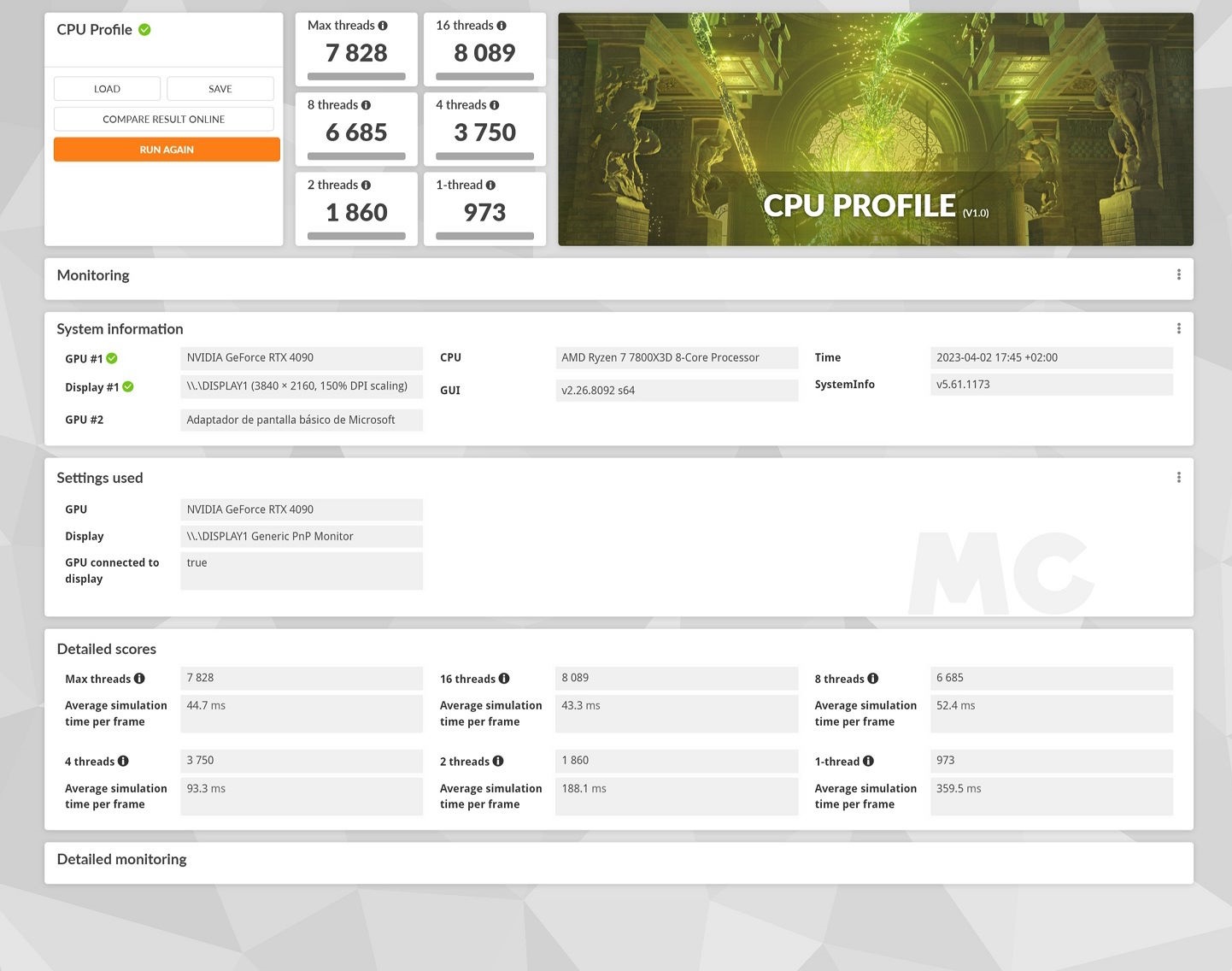1232x971 pixels.
Task: Open System information three-dot options menu
Action: click(x=1178, y=328)
